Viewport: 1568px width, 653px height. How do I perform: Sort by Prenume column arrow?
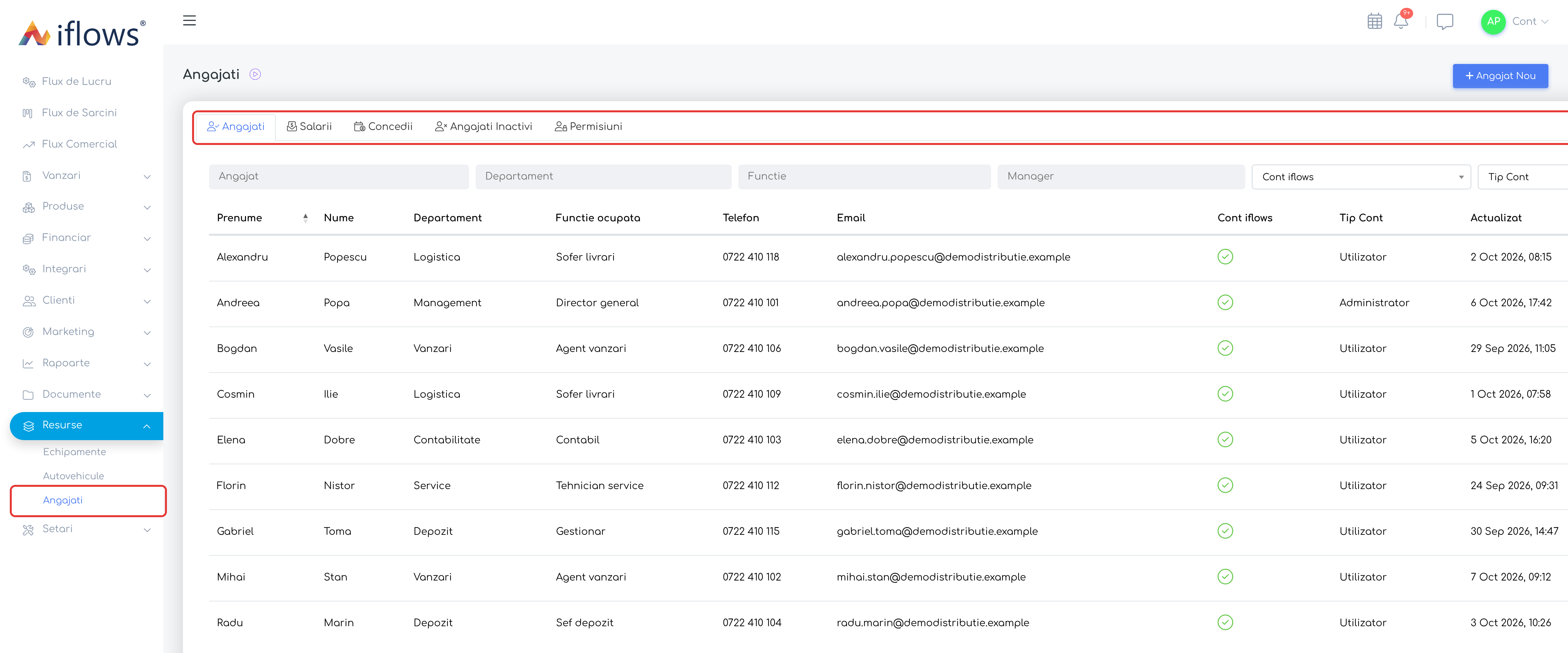pos(305,218)
